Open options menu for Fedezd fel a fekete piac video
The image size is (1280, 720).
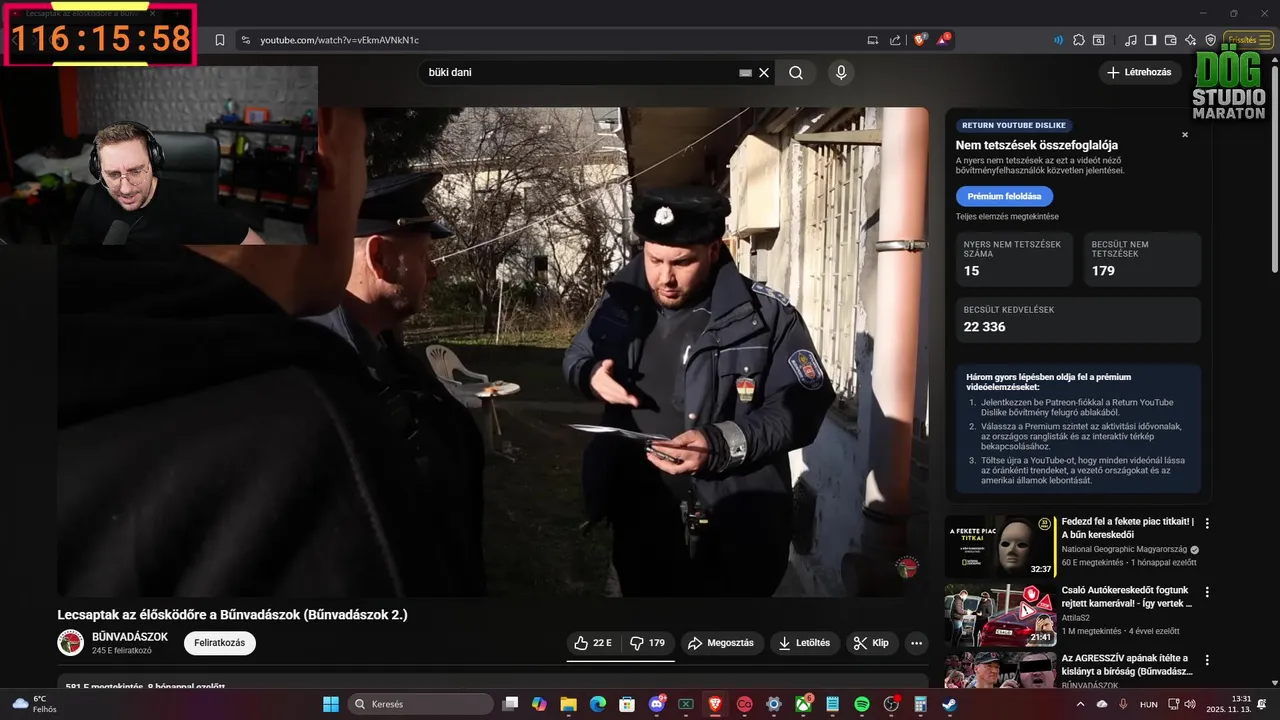coord(1207,523)
